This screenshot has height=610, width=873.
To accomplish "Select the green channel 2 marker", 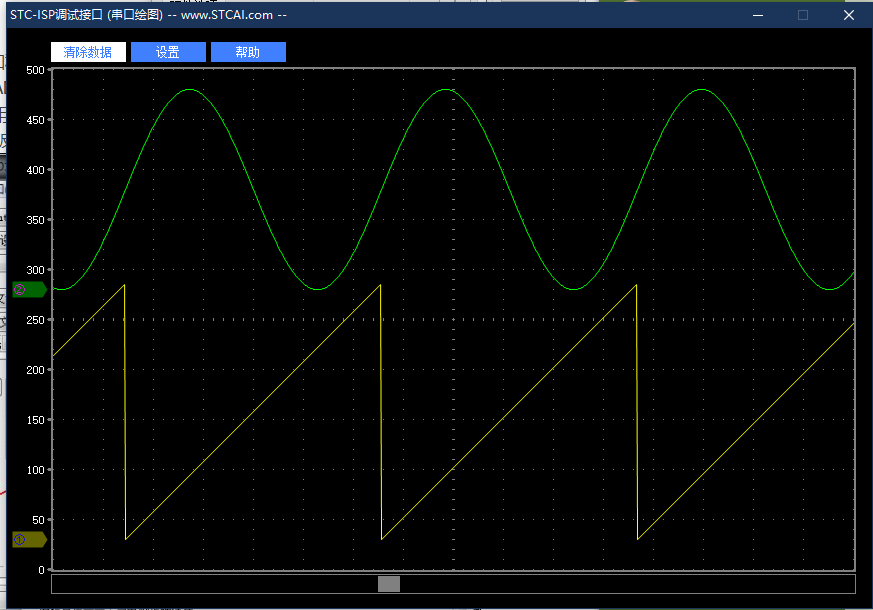I will pyautogui.click(x=30, y=289).
